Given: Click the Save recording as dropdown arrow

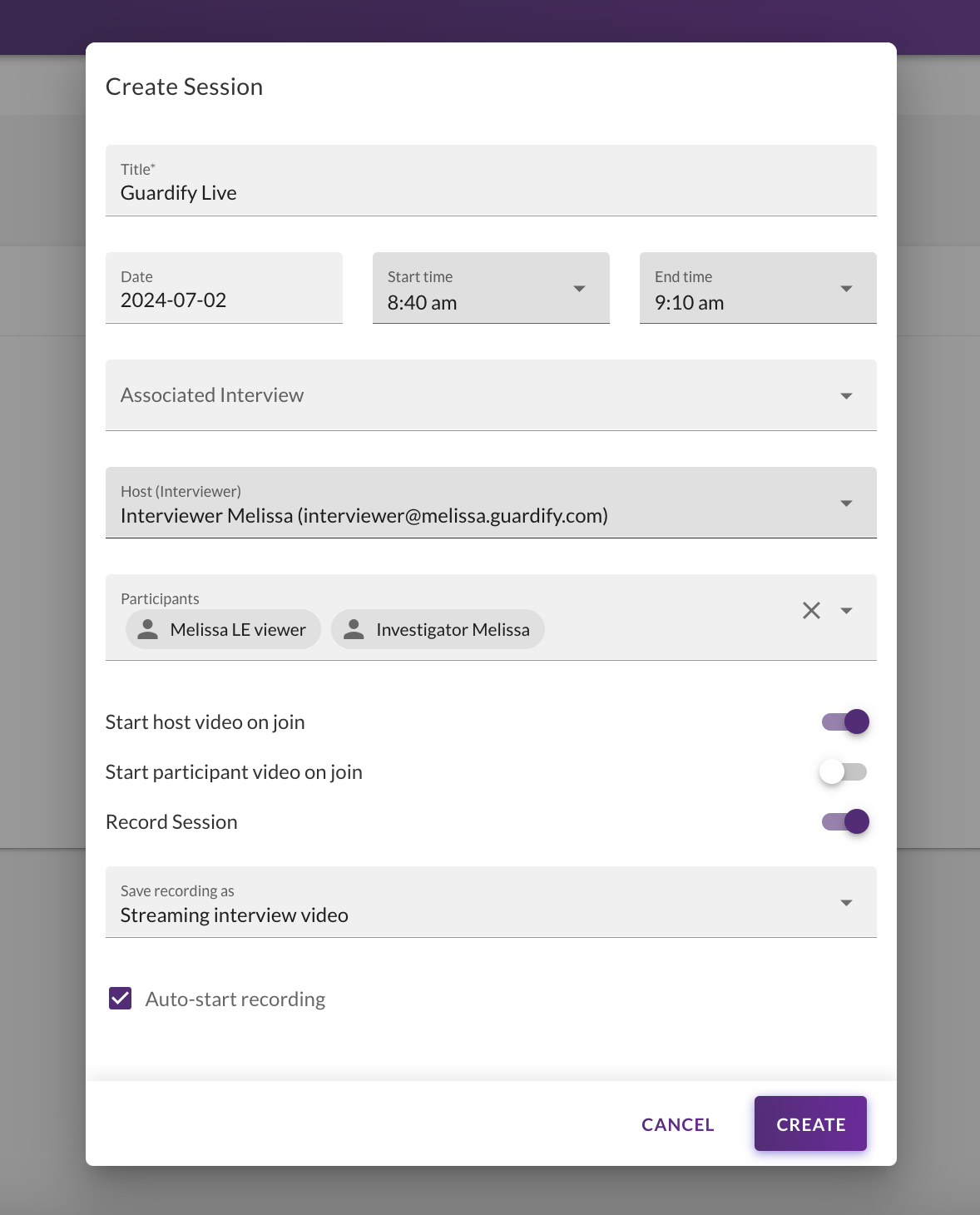Looking at the screenshot, I should [846, 903].
